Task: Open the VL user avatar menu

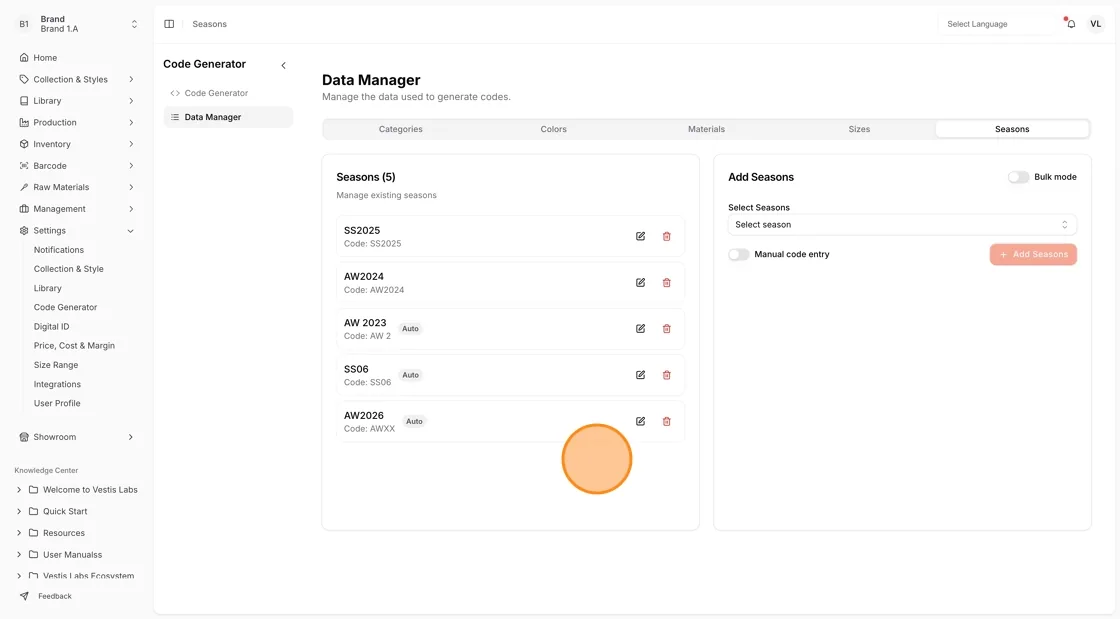Action: point(1095,24)
